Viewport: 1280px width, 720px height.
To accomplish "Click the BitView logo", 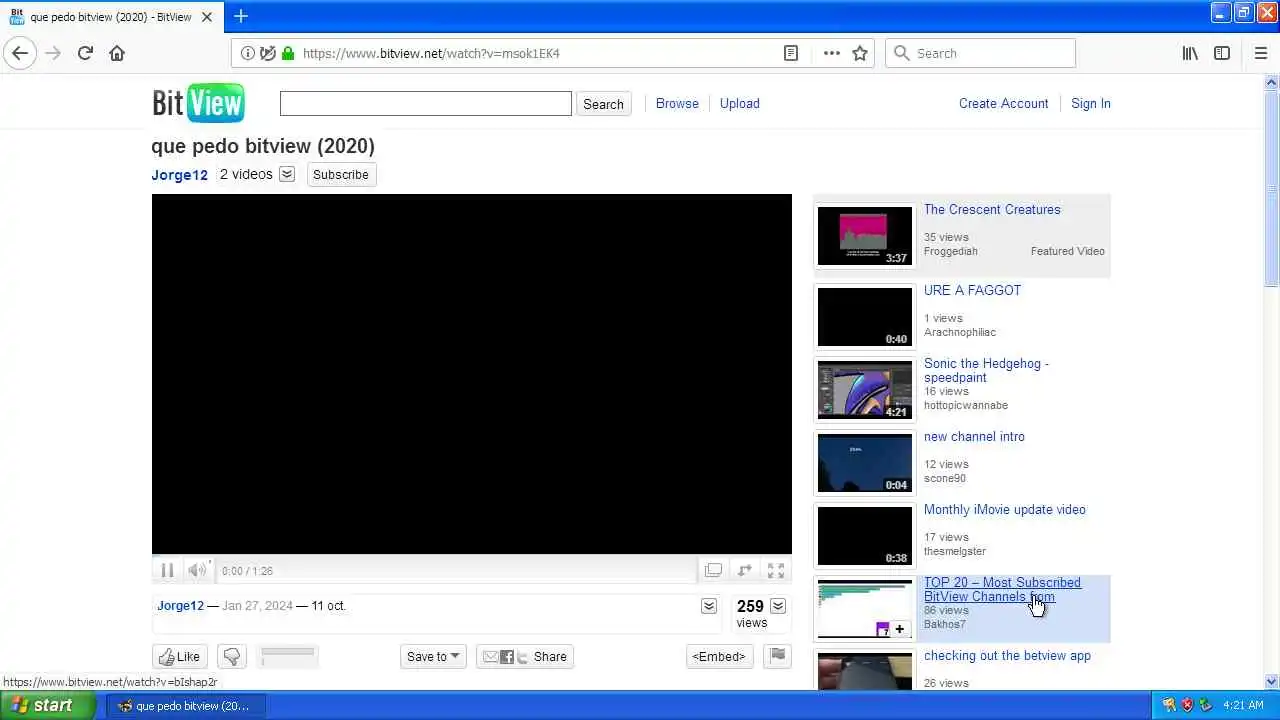I will point(198,103).
